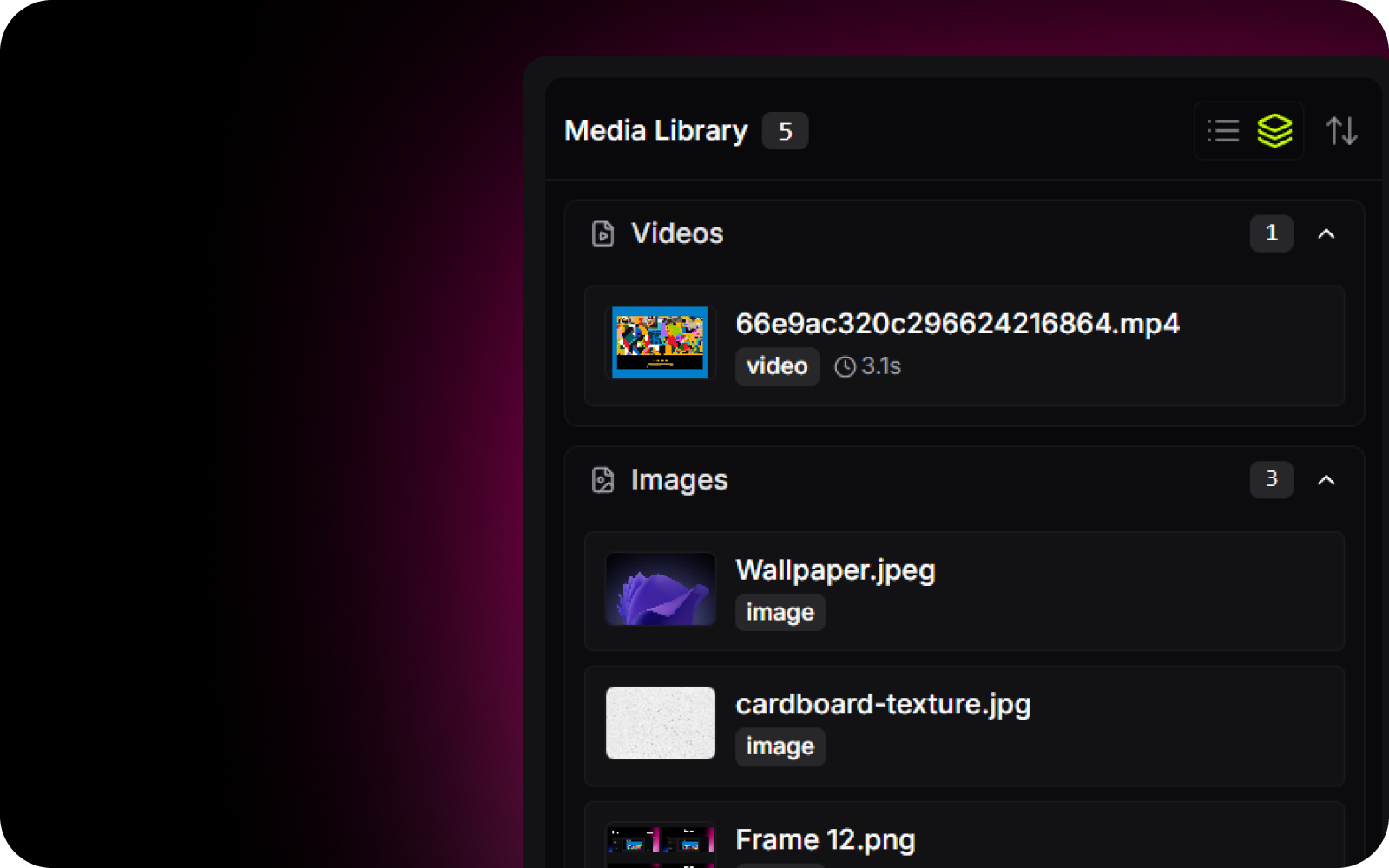The image size is (1389, 868).
Task: Open 66e9ac320c296624216864.mp4 file name
Action: pos(957,324)
